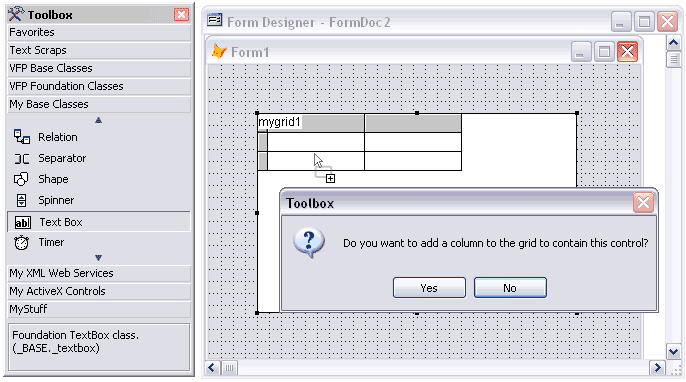Image resolution: width=686 pixels, height=382 pixels.
Task: Open the Text Scraps category
Action: point(99,50)
